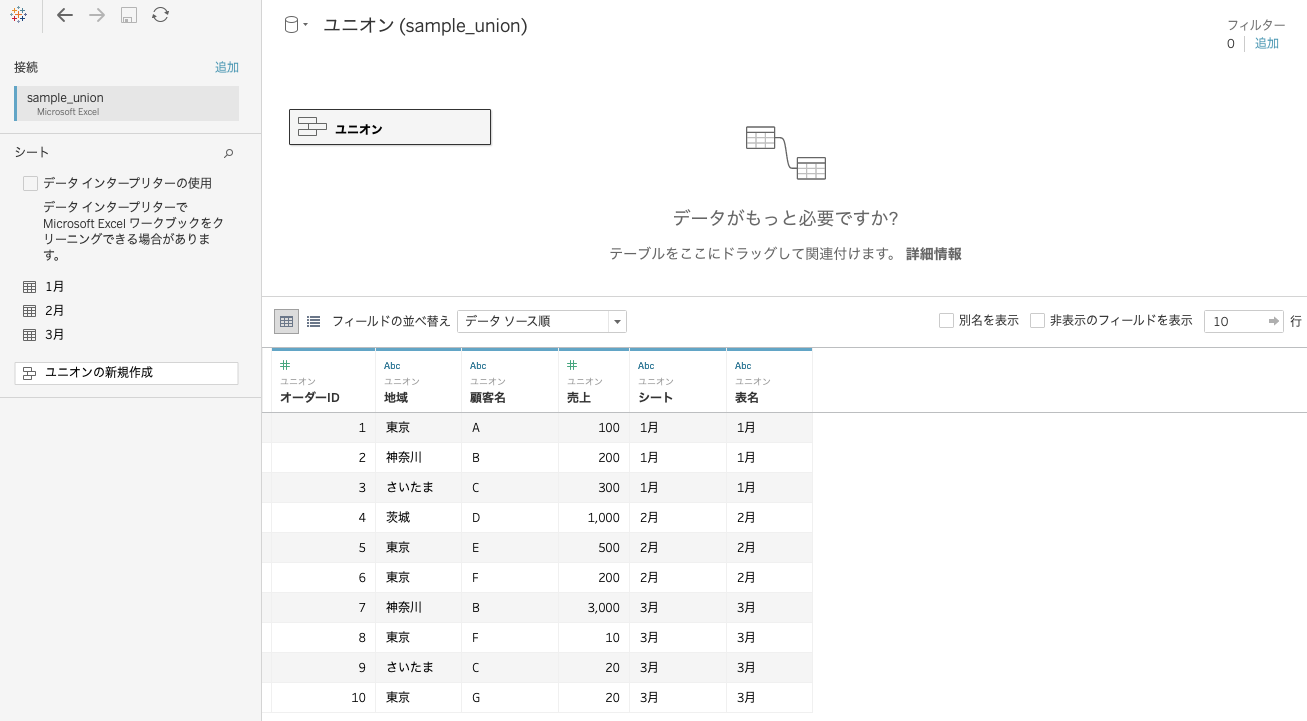This screenshot has height=721, width=1307.
Task: Click the number type icon on 売上 column
Action: pos(572,365)
